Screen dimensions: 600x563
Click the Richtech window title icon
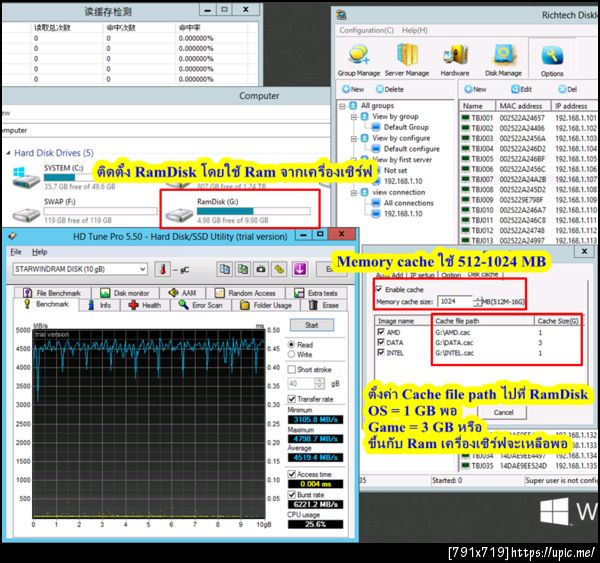(x=341, y=15)
